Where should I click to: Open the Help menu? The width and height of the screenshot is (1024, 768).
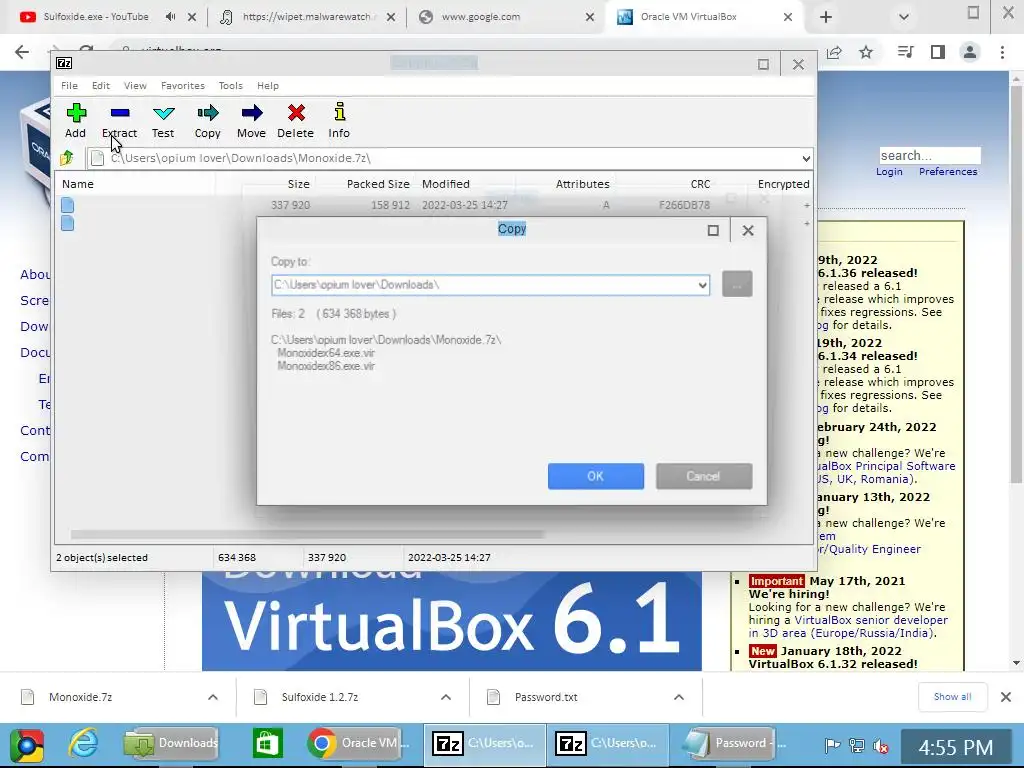(x=268, y=86)
